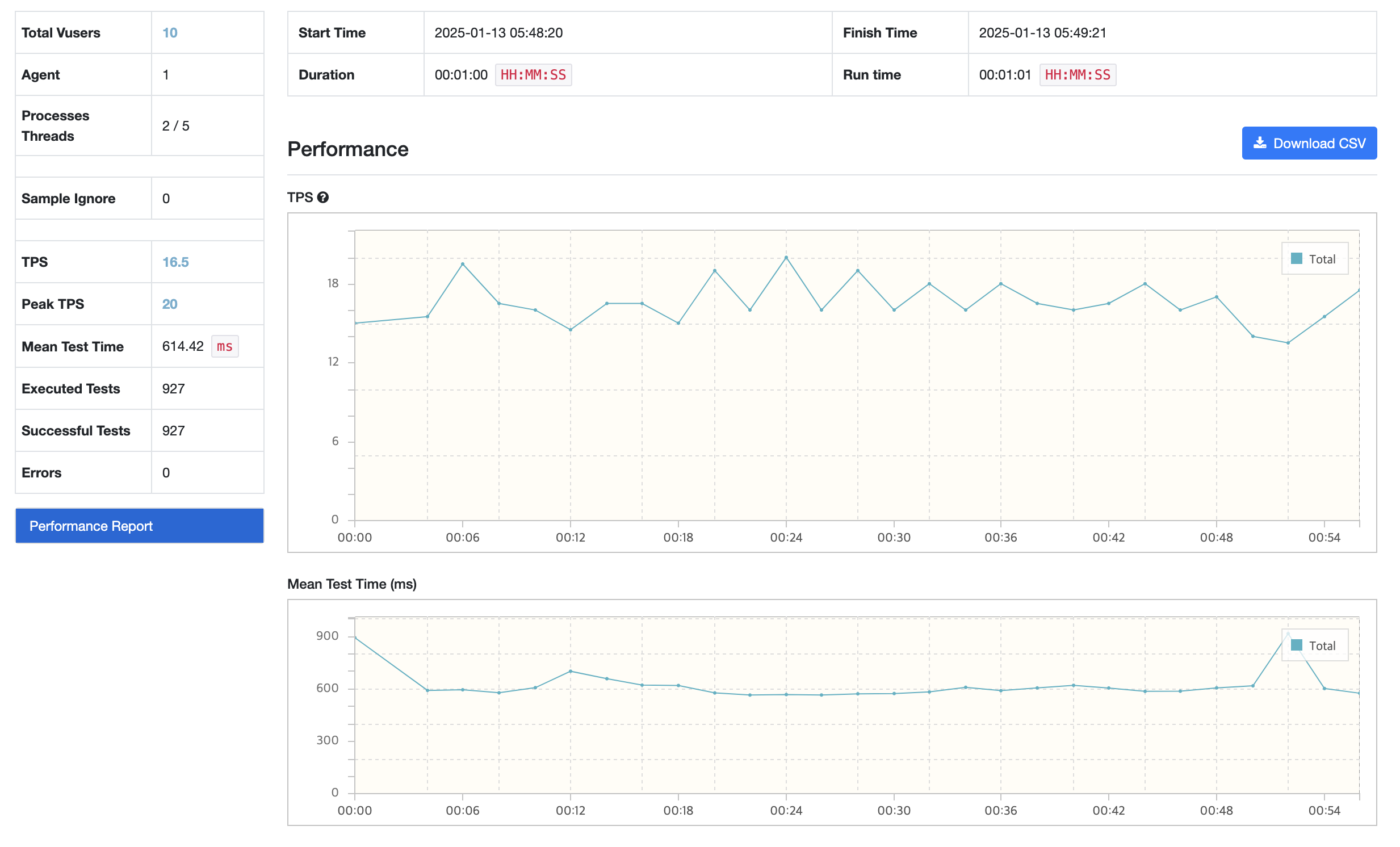Click the Performance section heading
The width and height of the screenshot is (1400, 847).
(347, 149)
